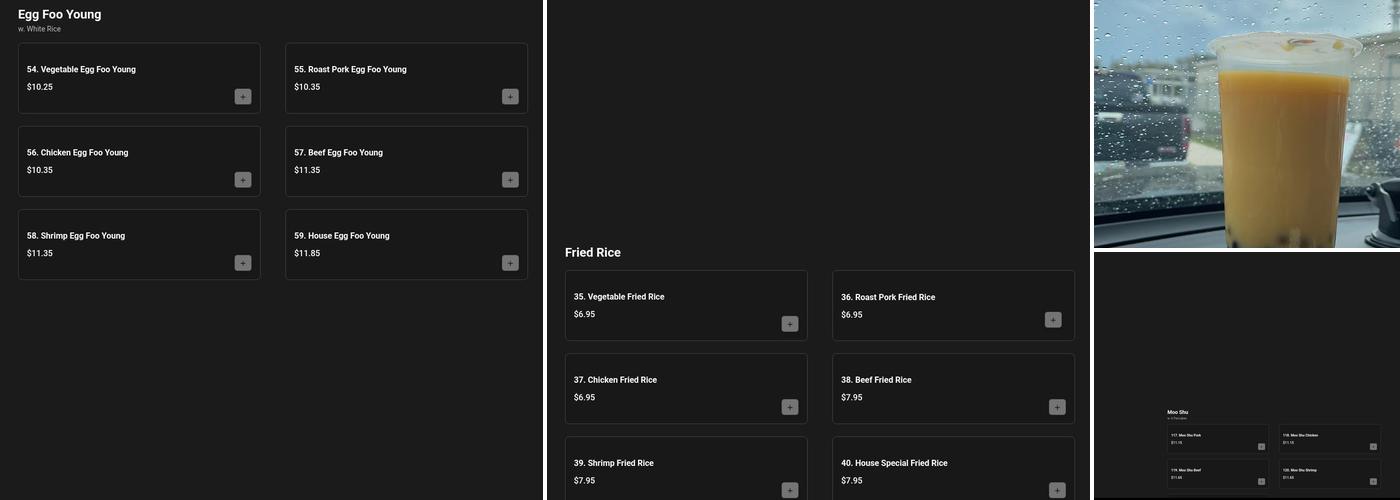Select the 57. Beef Egg Foo Young title
Viewport: 1400px width, 500px height.
338,153
